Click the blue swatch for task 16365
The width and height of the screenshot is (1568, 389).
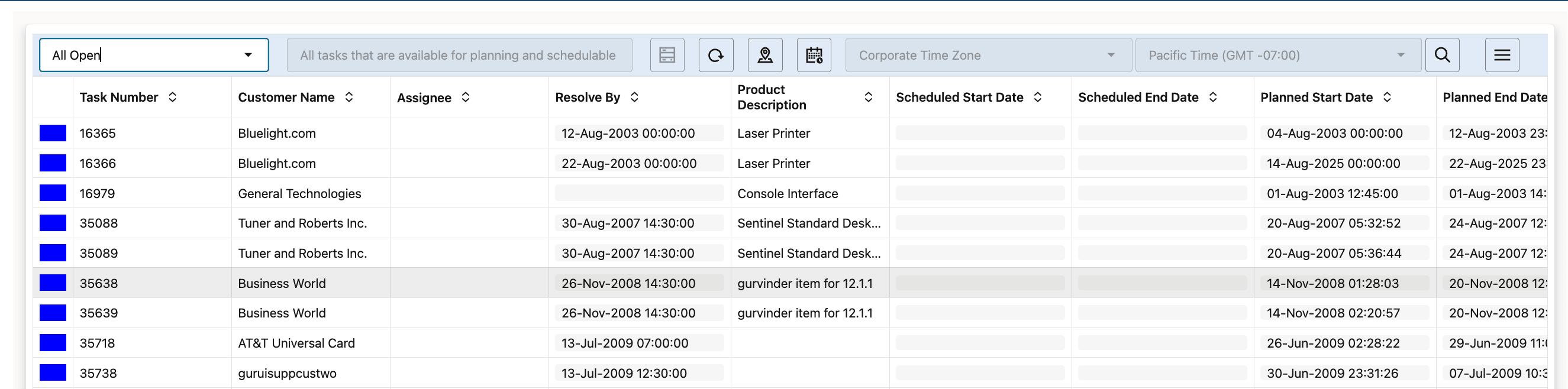coord(53,133)
